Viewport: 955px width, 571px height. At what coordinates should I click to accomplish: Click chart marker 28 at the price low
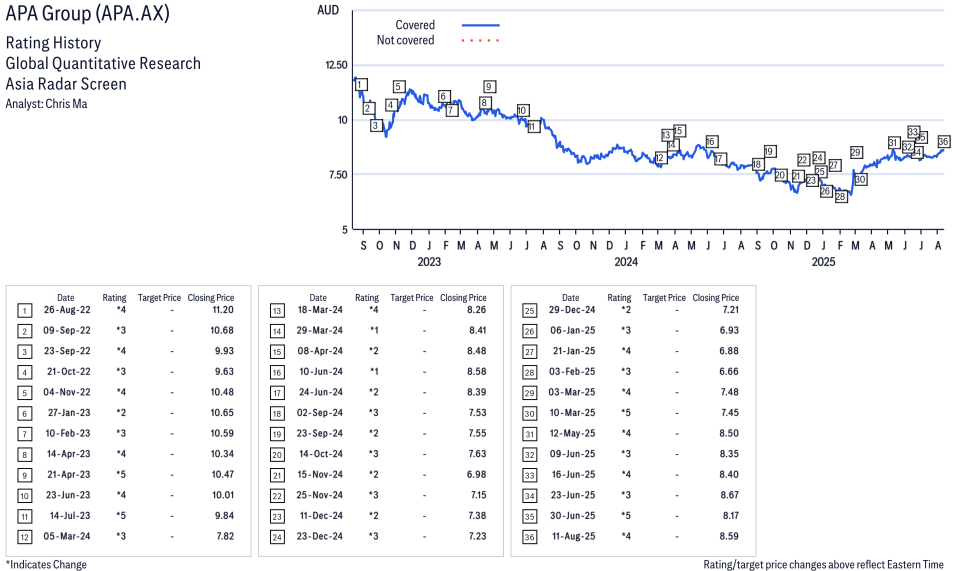(x=841, y=197)
